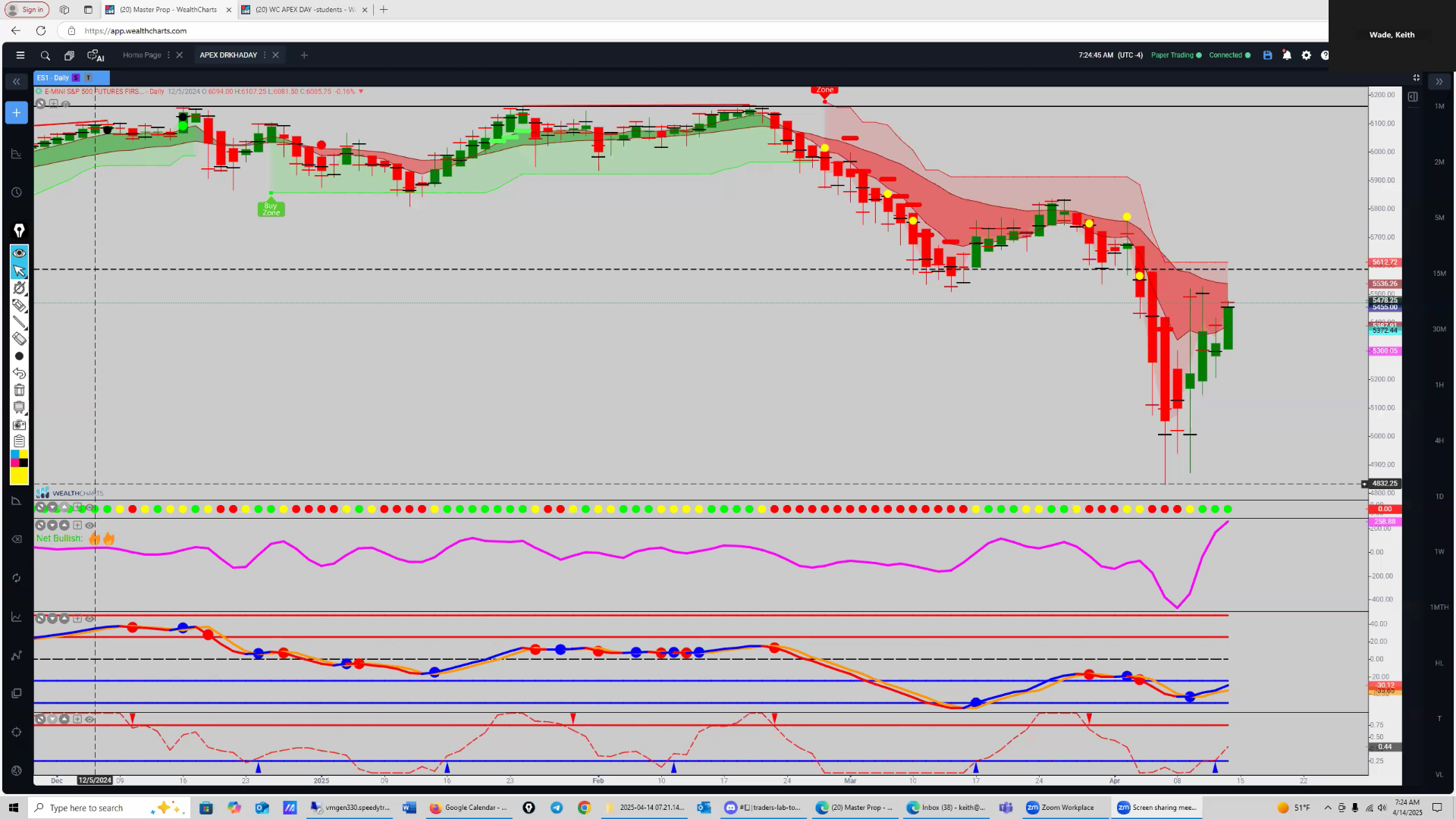
Task: Open Master Prop WealthCharts browser tab
Action: [x=168, y=10]
